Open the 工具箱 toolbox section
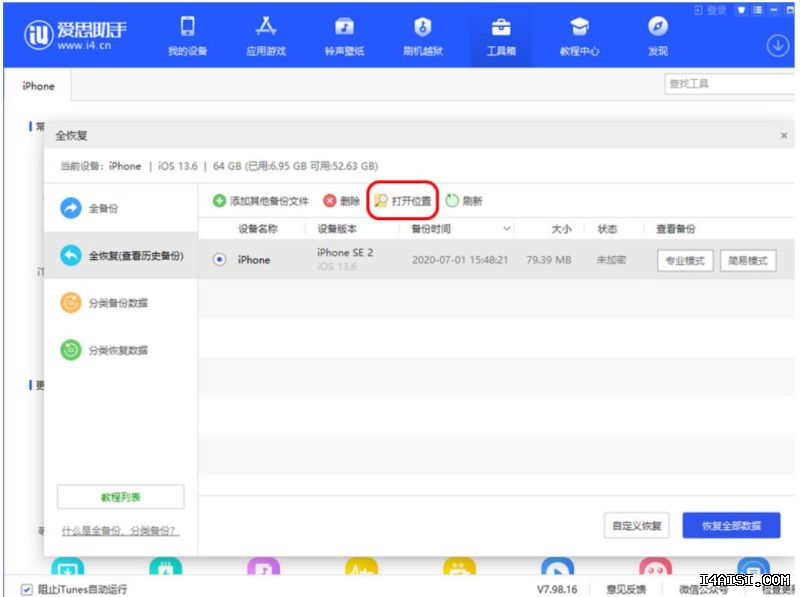 (501, 36)
